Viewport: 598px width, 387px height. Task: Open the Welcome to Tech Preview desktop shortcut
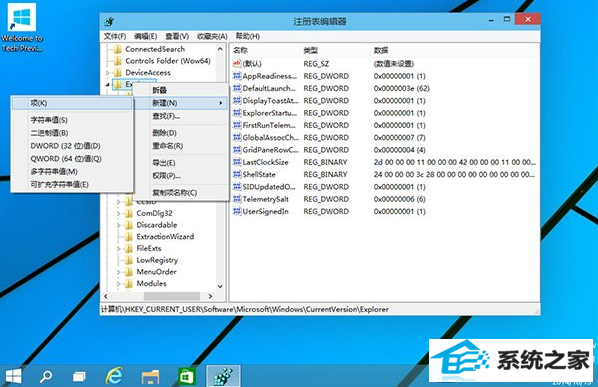tap(22, 27)
